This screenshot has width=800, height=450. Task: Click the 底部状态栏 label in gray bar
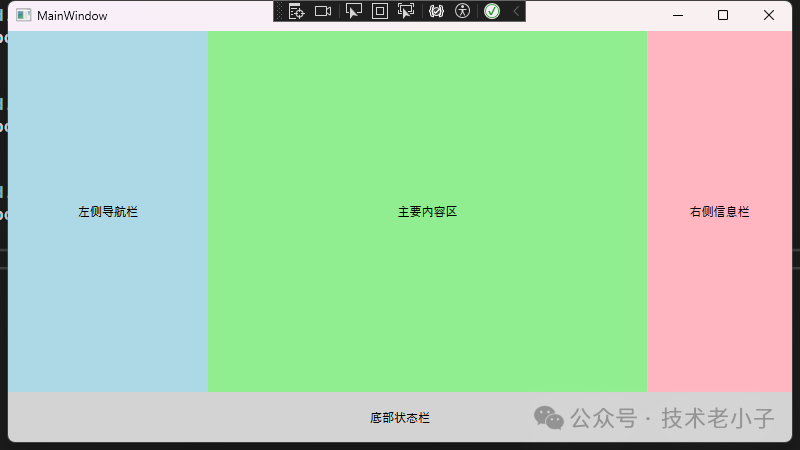(400, 418)
